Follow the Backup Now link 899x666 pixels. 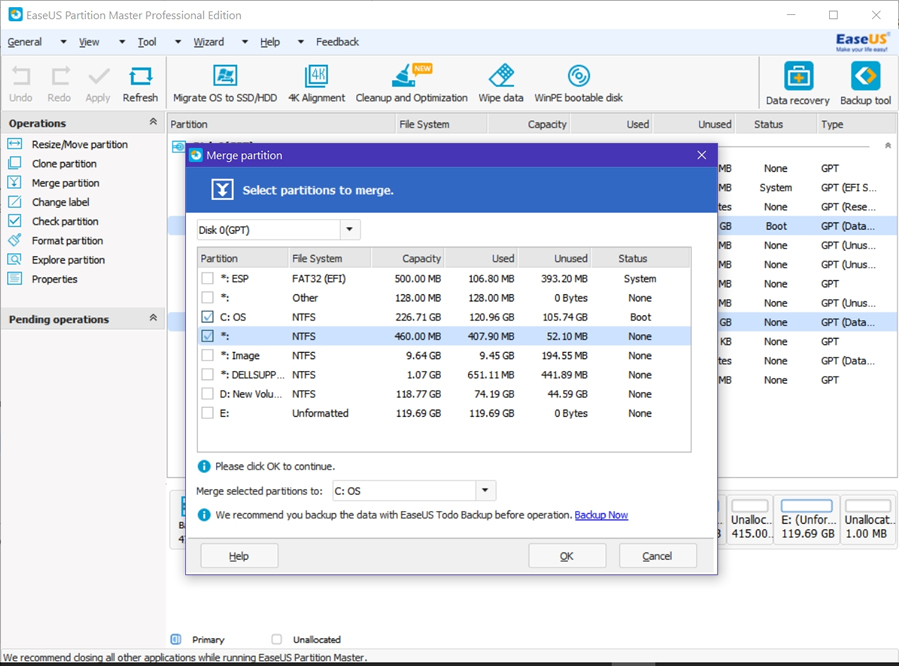coord(601,515)
